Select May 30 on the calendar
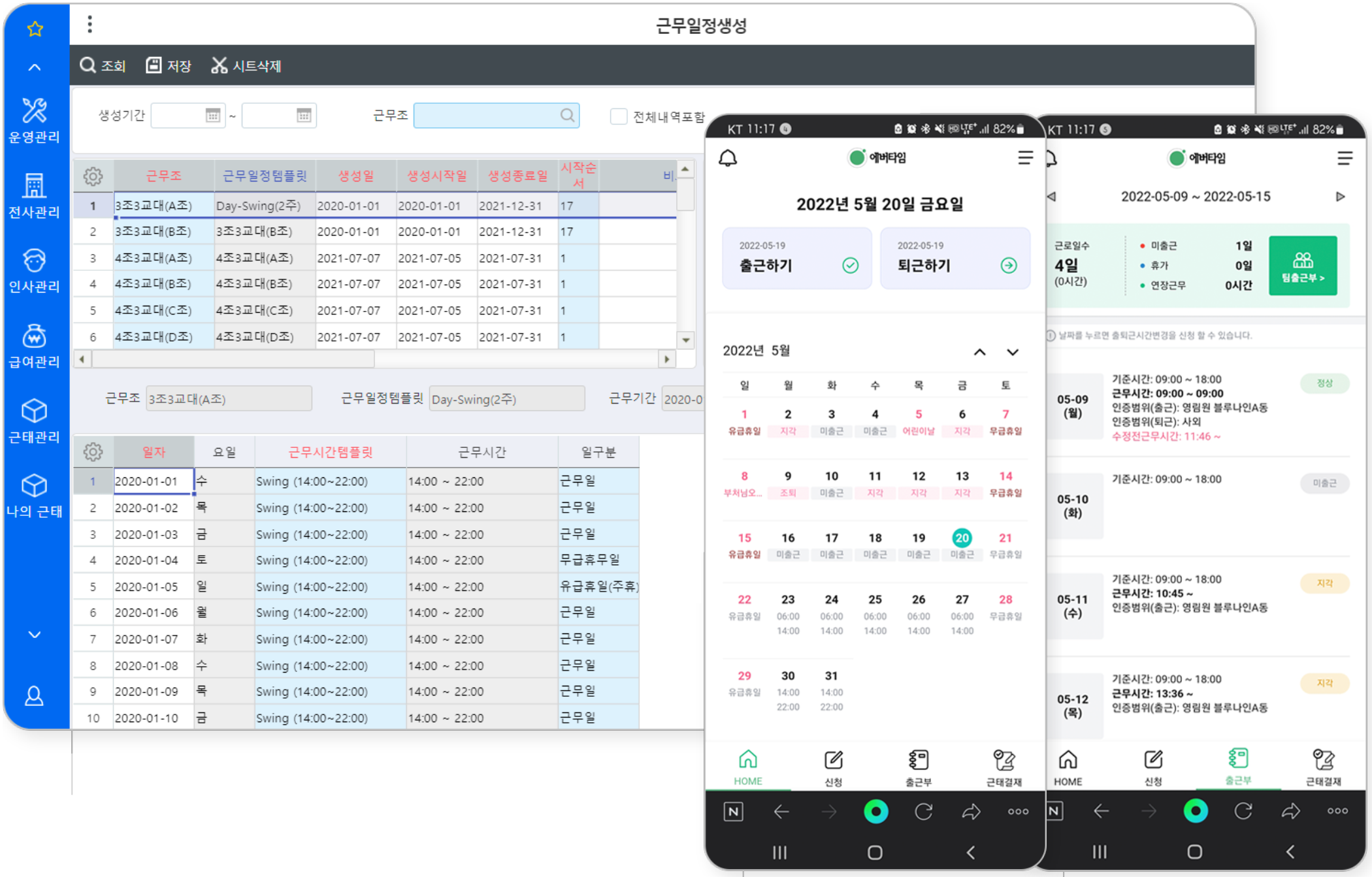This screenshot has height=877, width=1372. click(788, 690)
